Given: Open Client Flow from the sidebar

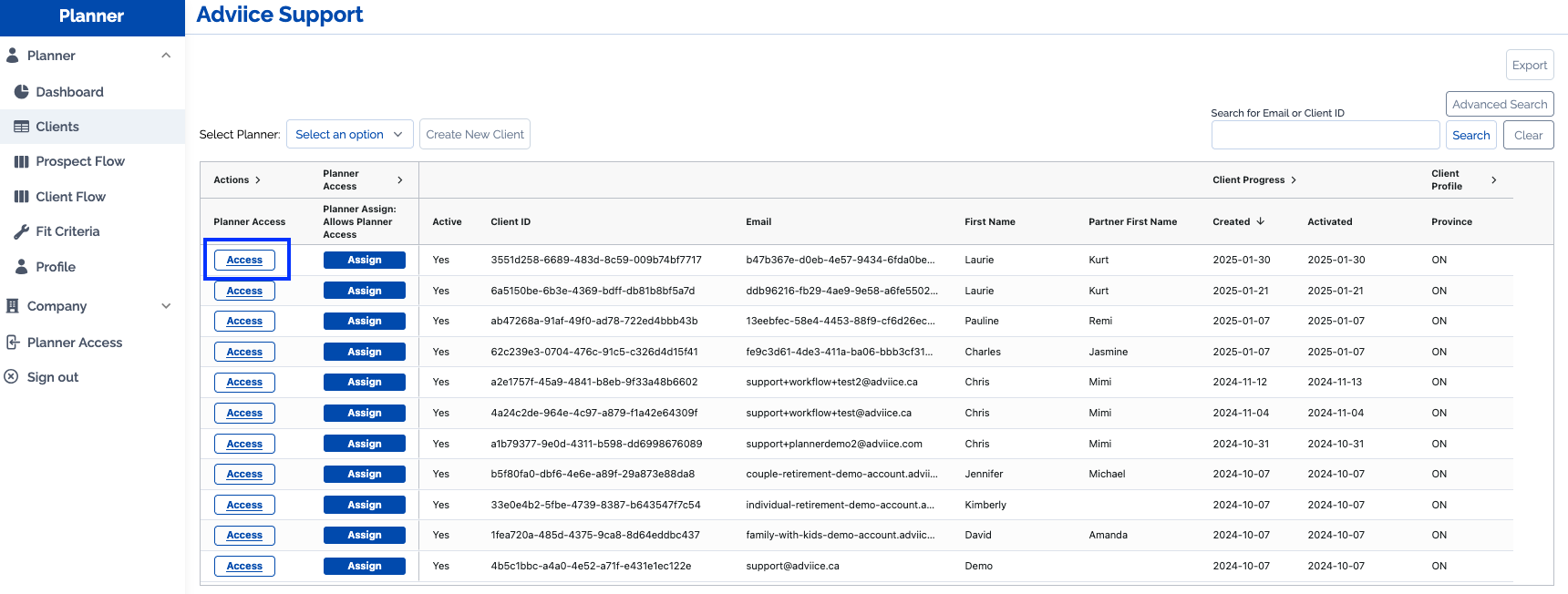Looking at the screenshot, I should pyautogui.click(x=70, y=197).
